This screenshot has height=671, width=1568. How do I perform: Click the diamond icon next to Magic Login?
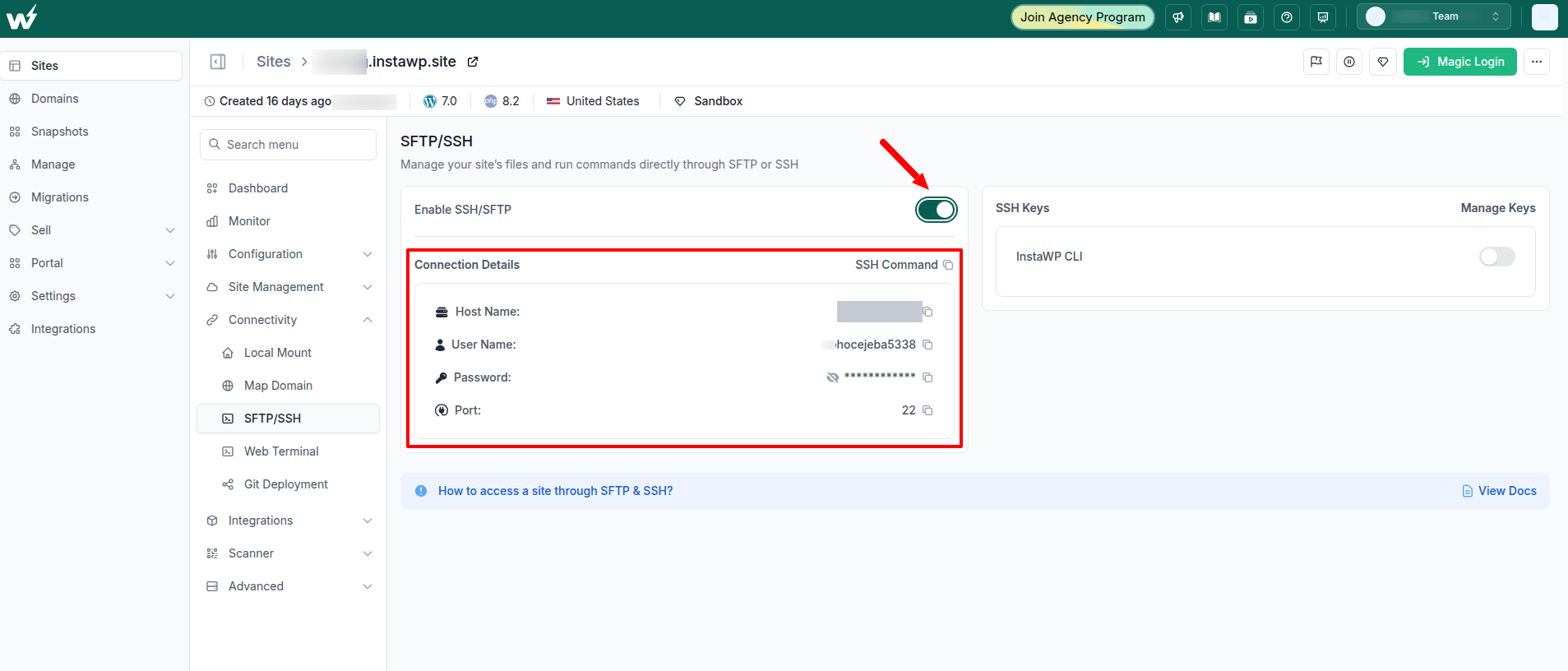click(x=1383, y=62)
